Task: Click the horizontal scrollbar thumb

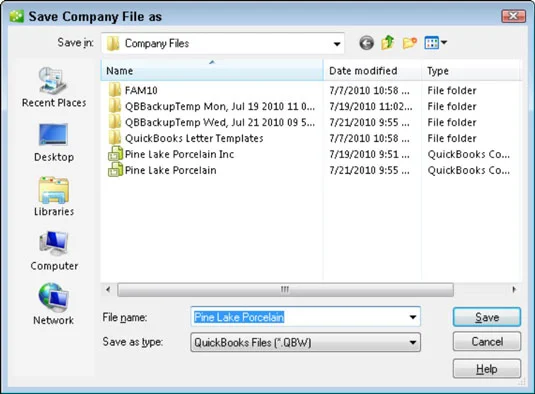Action: (285, 290)
